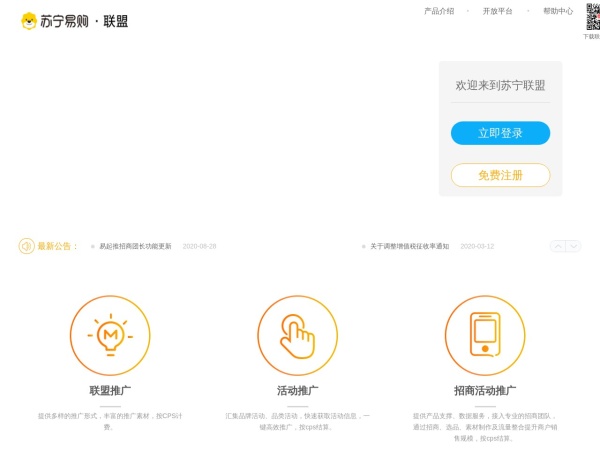Click the Suning lion logo icon
The height and width of the screenshot is (450, 600).
coord(29,21)
